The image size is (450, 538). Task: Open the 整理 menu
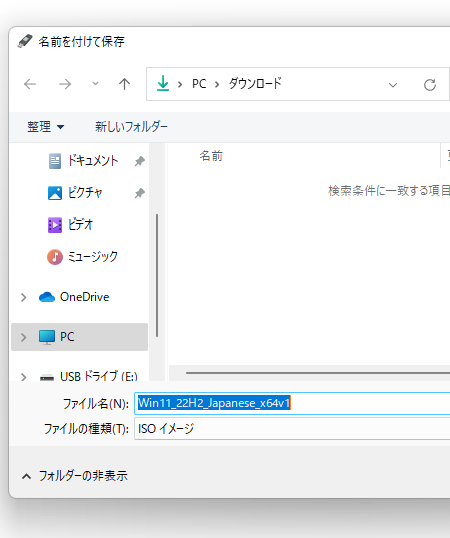[45, 127]
